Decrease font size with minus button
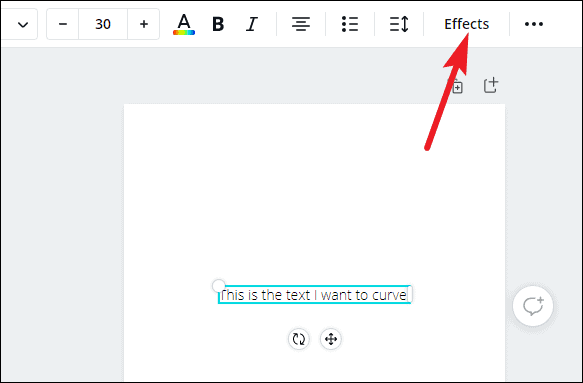Image resolution: width=583 pixels, height=383 pixels. [x=63, y=24]
